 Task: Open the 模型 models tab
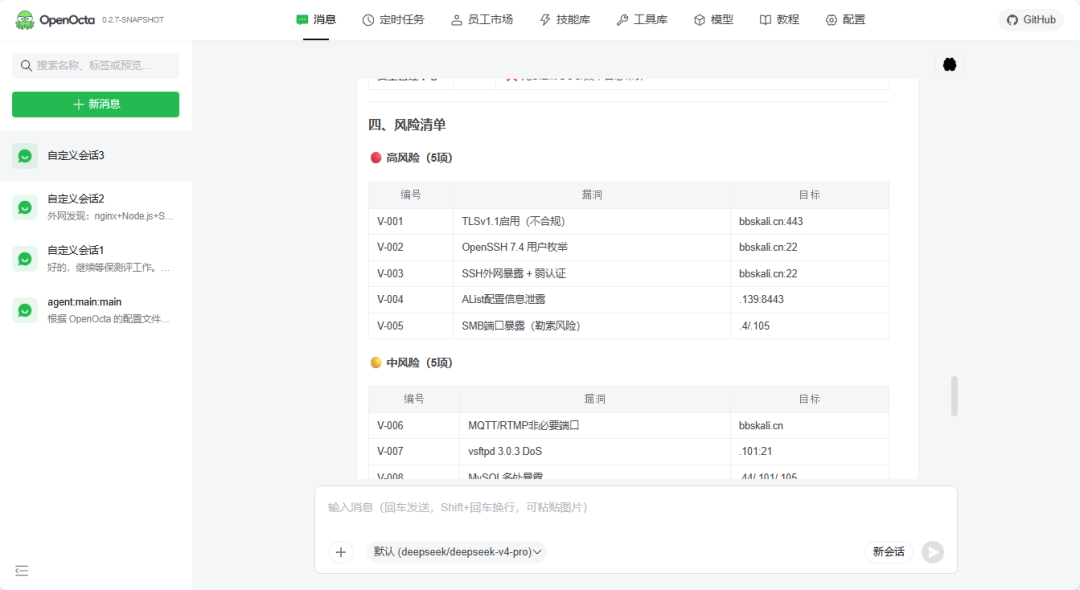click(x=714, y=19)
